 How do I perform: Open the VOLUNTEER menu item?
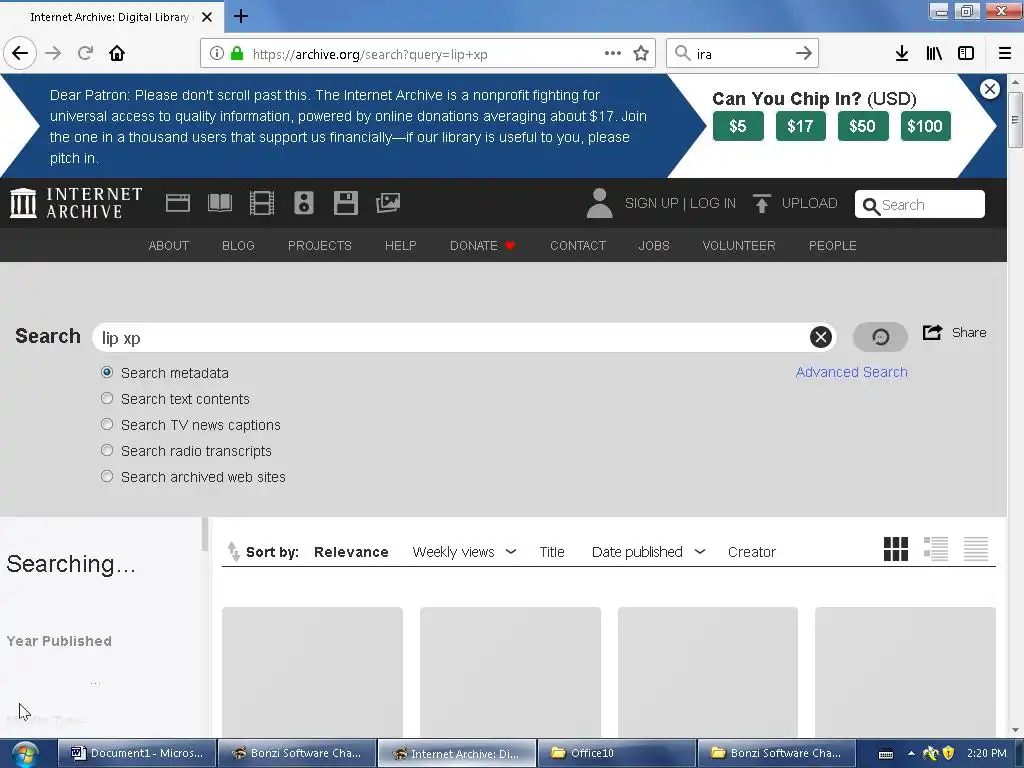click(739, 246)
